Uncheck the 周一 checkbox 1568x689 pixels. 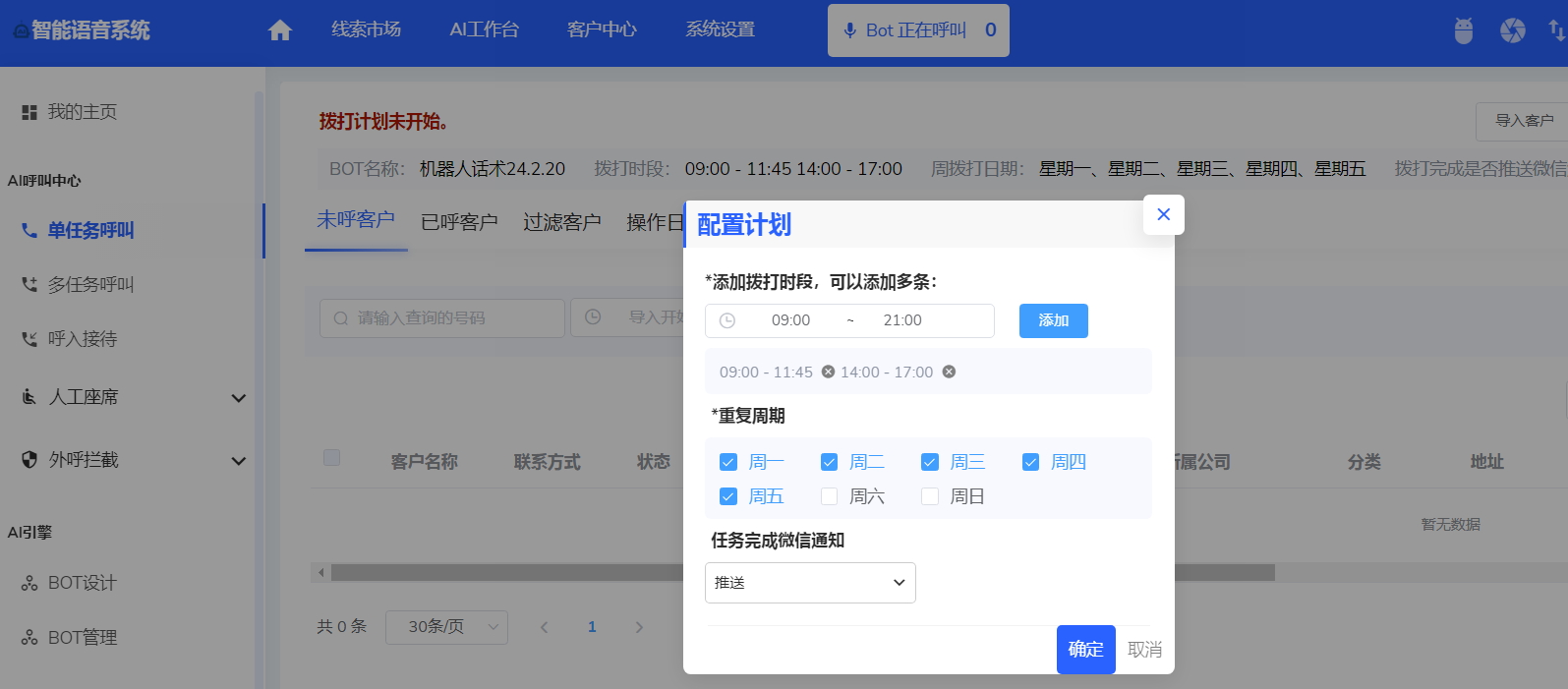click(728, 462)
